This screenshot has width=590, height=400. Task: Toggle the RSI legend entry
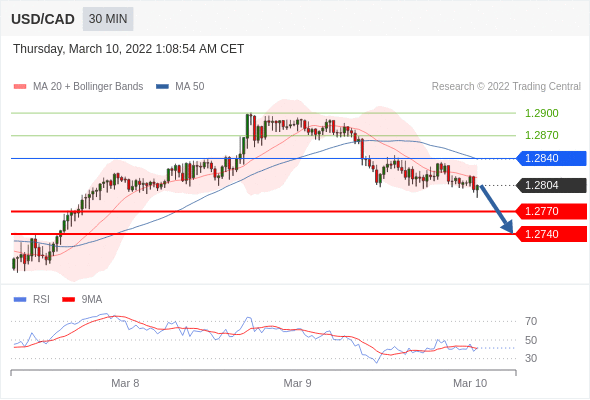click(x=32, y=300)
